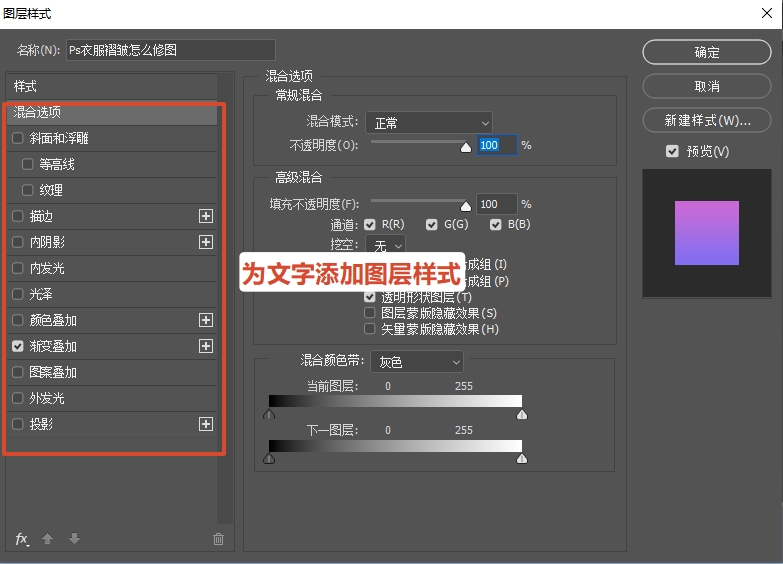The image size is (783, 564).
Task: Close the 图层样式 dialog
Action: coord(767,13)
